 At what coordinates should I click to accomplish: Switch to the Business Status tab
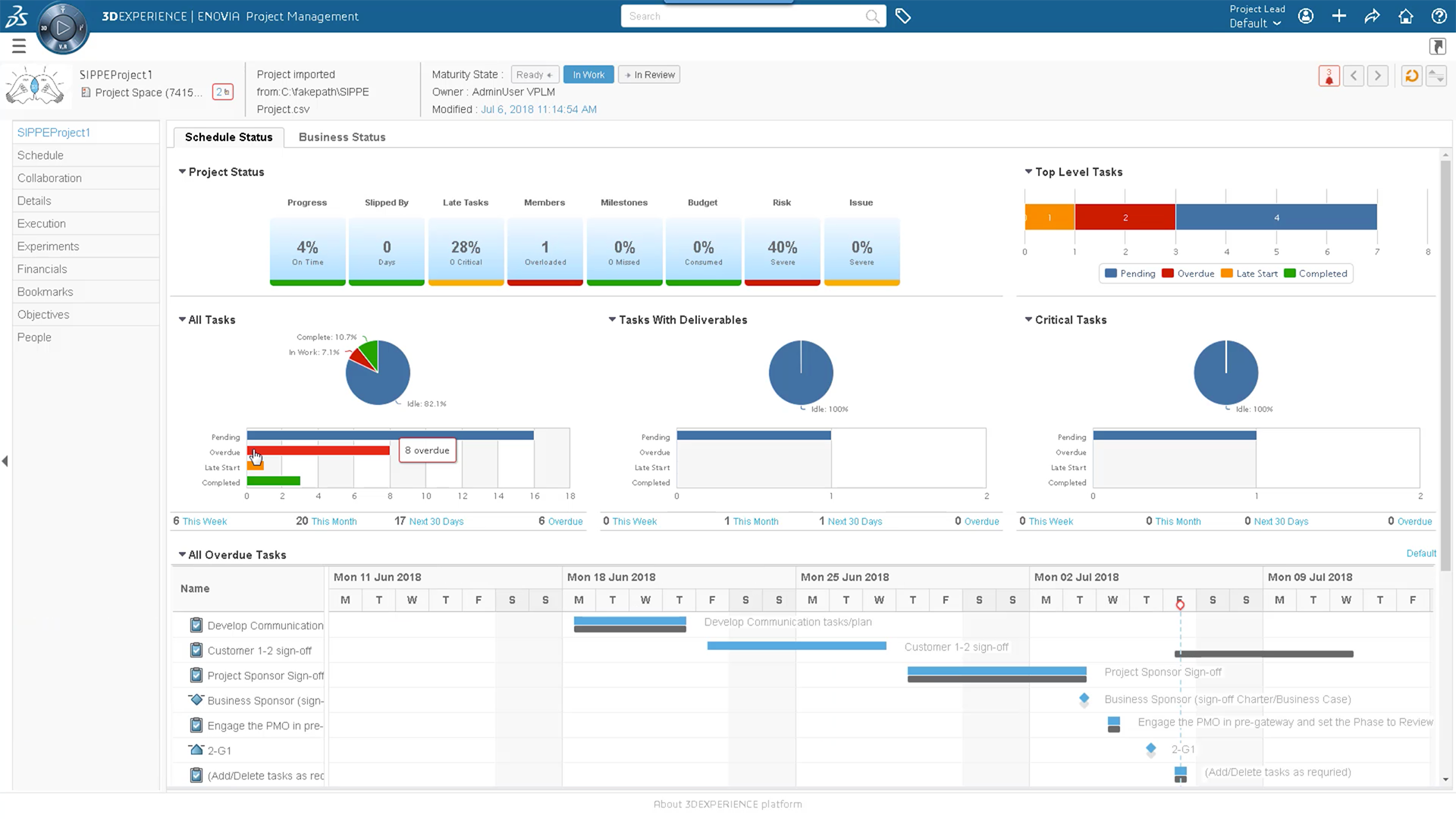(x=342, y=137)
